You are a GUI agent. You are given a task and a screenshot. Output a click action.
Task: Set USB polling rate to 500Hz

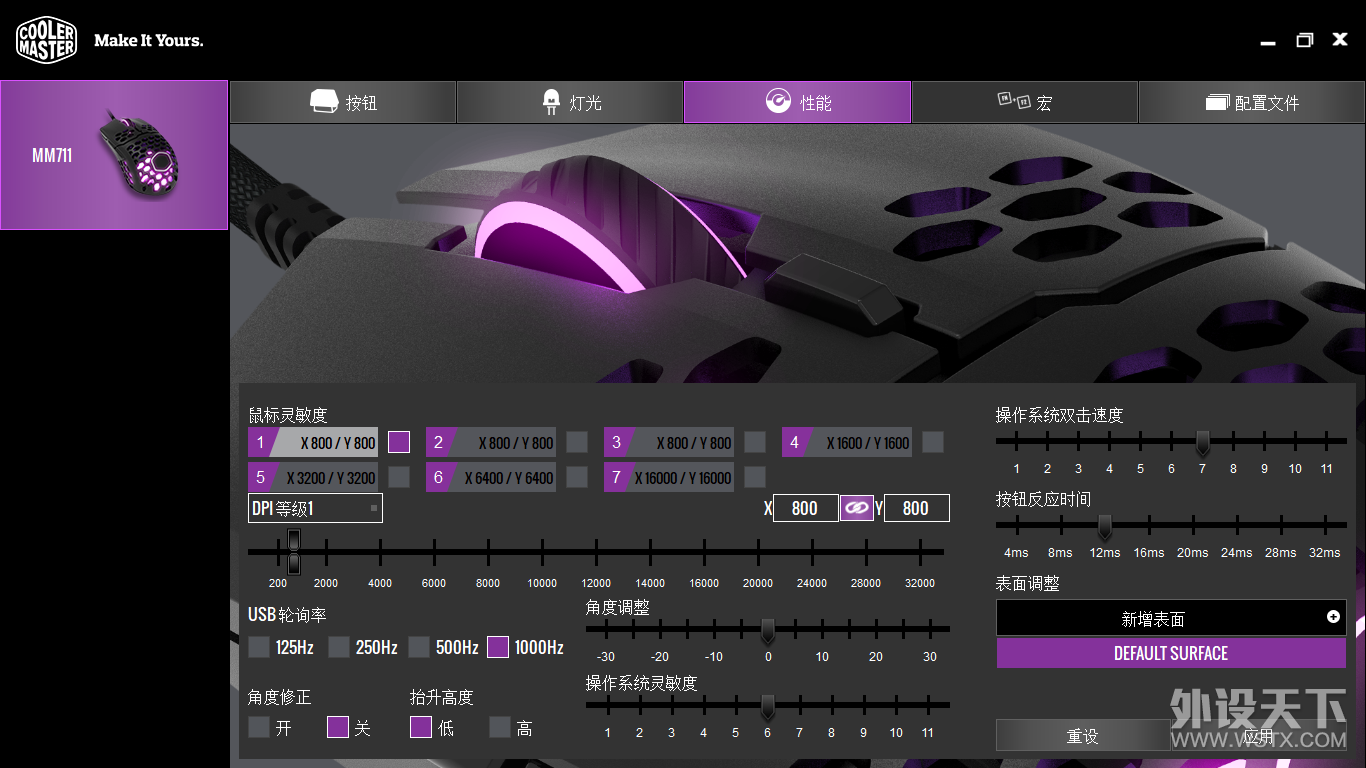(419, 647)
